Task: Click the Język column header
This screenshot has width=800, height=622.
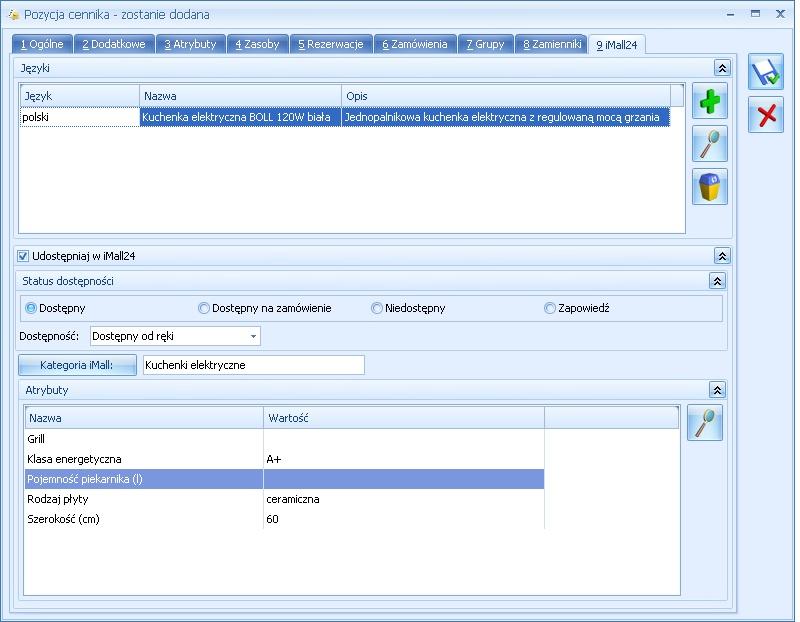Action: pos(80,96)
